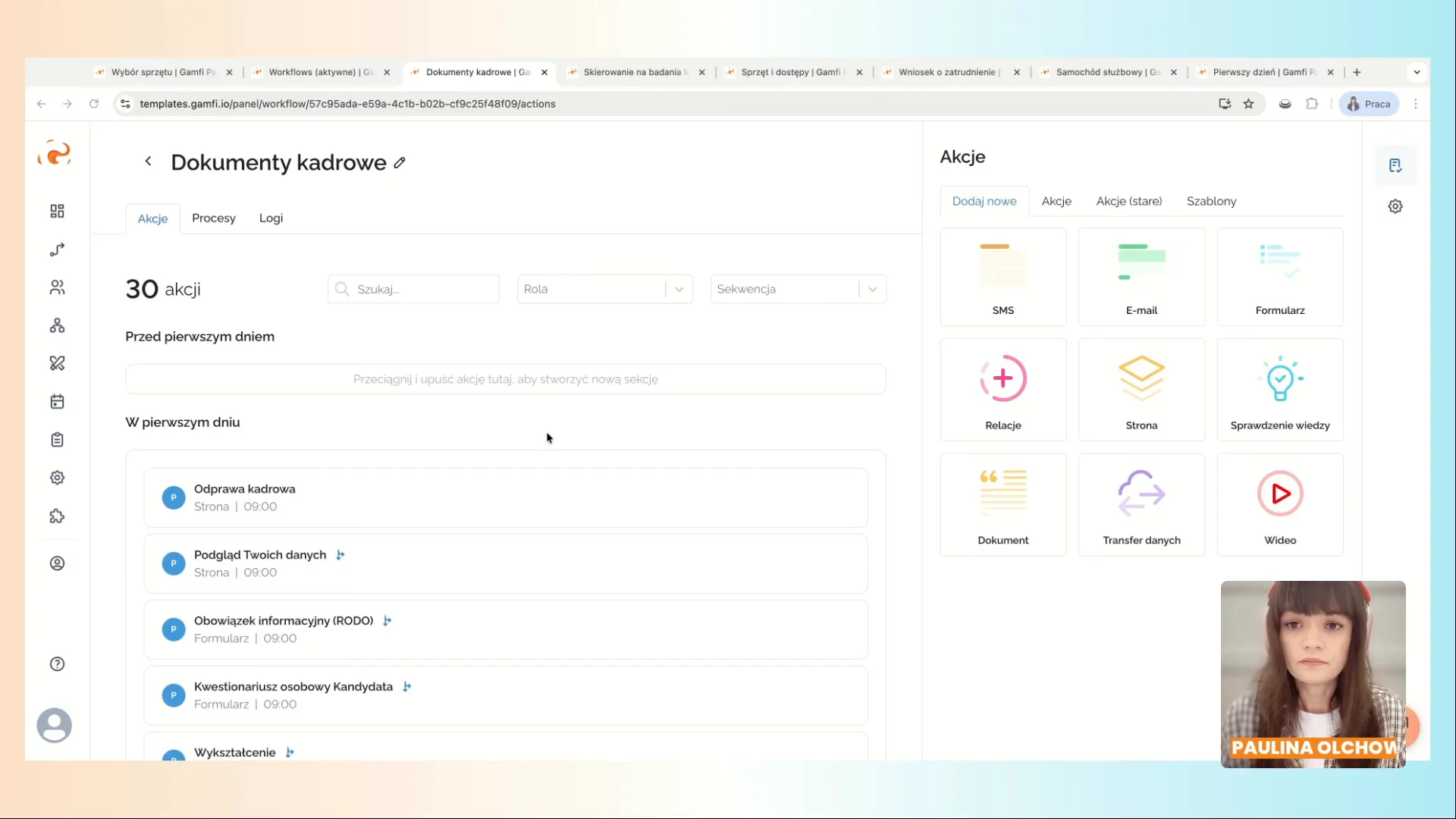Viewport: 1456px width, 819px height.
Task: Open the browser tab list chevron
Action: 1417,72
